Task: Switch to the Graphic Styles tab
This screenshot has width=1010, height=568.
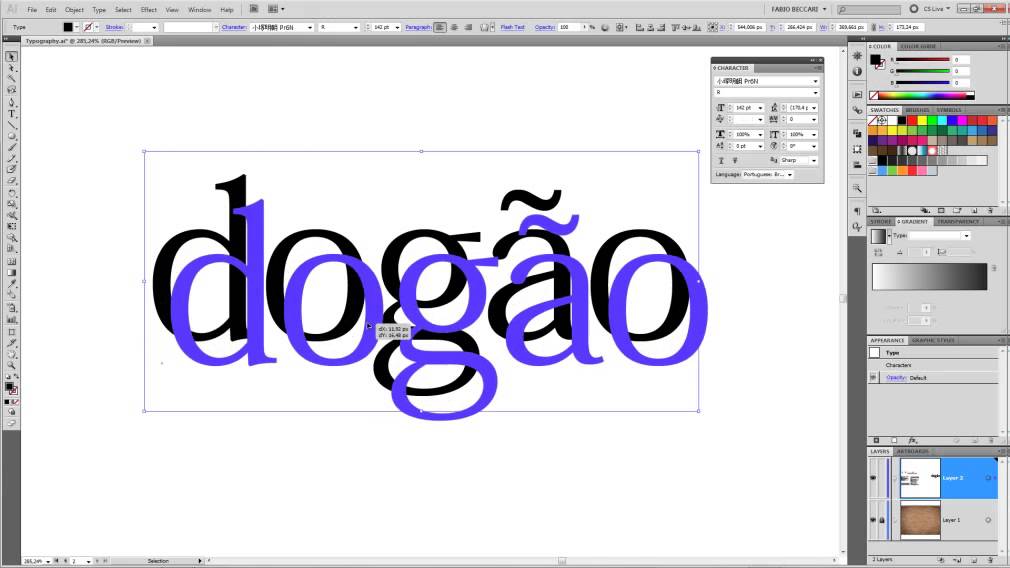Action: click(933, 340)
